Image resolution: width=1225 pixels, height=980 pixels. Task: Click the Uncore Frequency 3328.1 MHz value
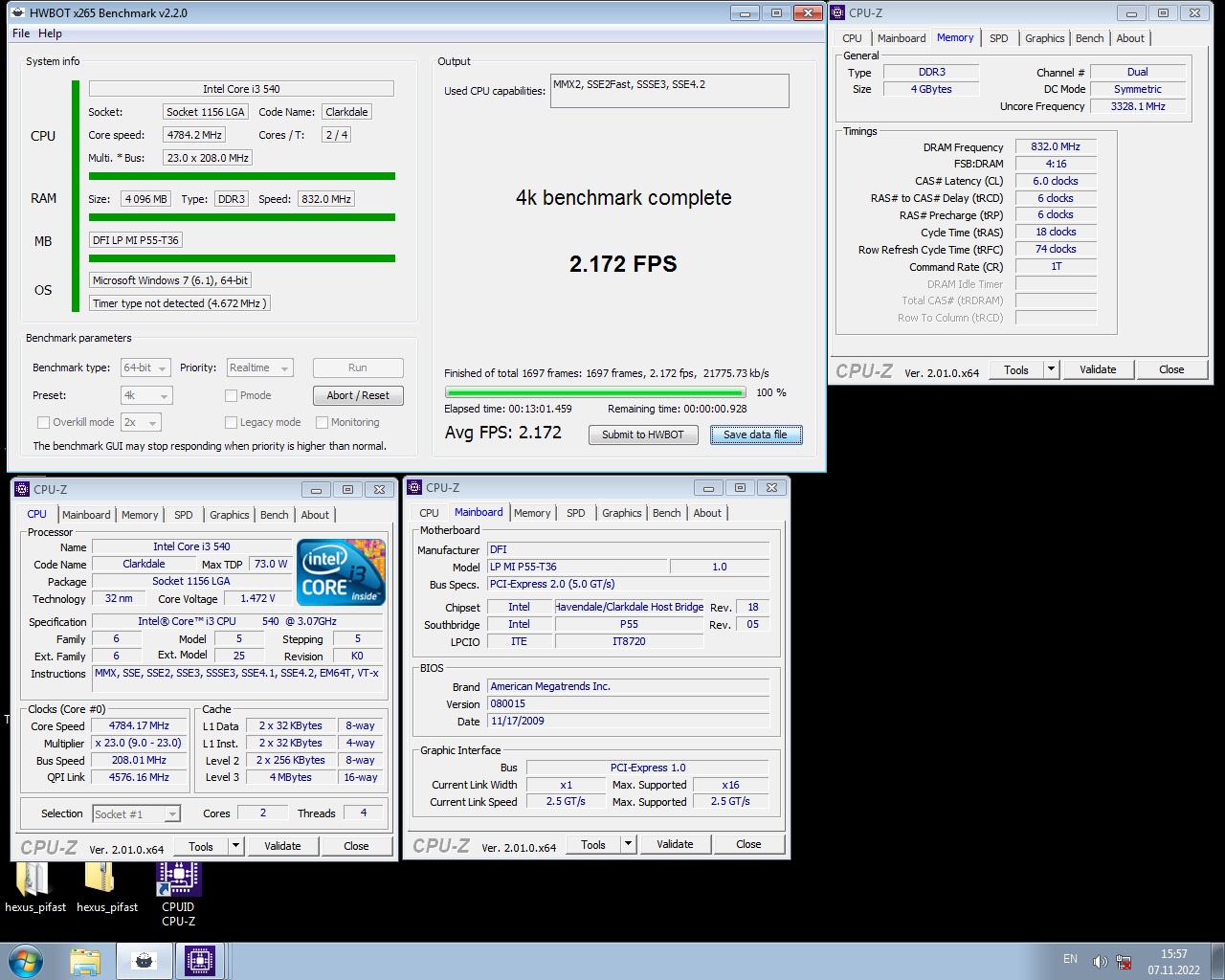point(1138,106)
